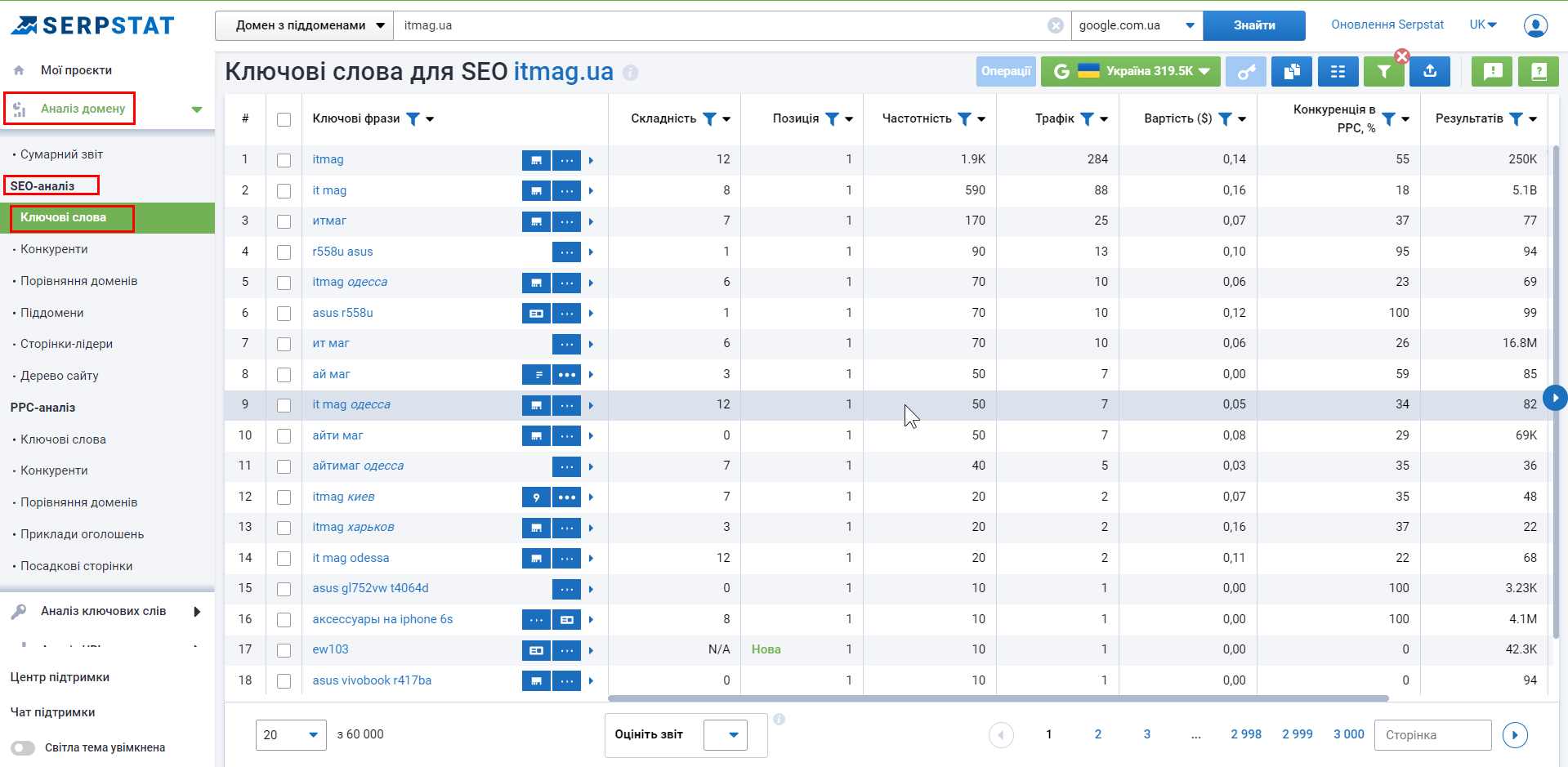Open the google.com.ua search engine dropdown
1568x767 pixels.
click(1137, 25)
